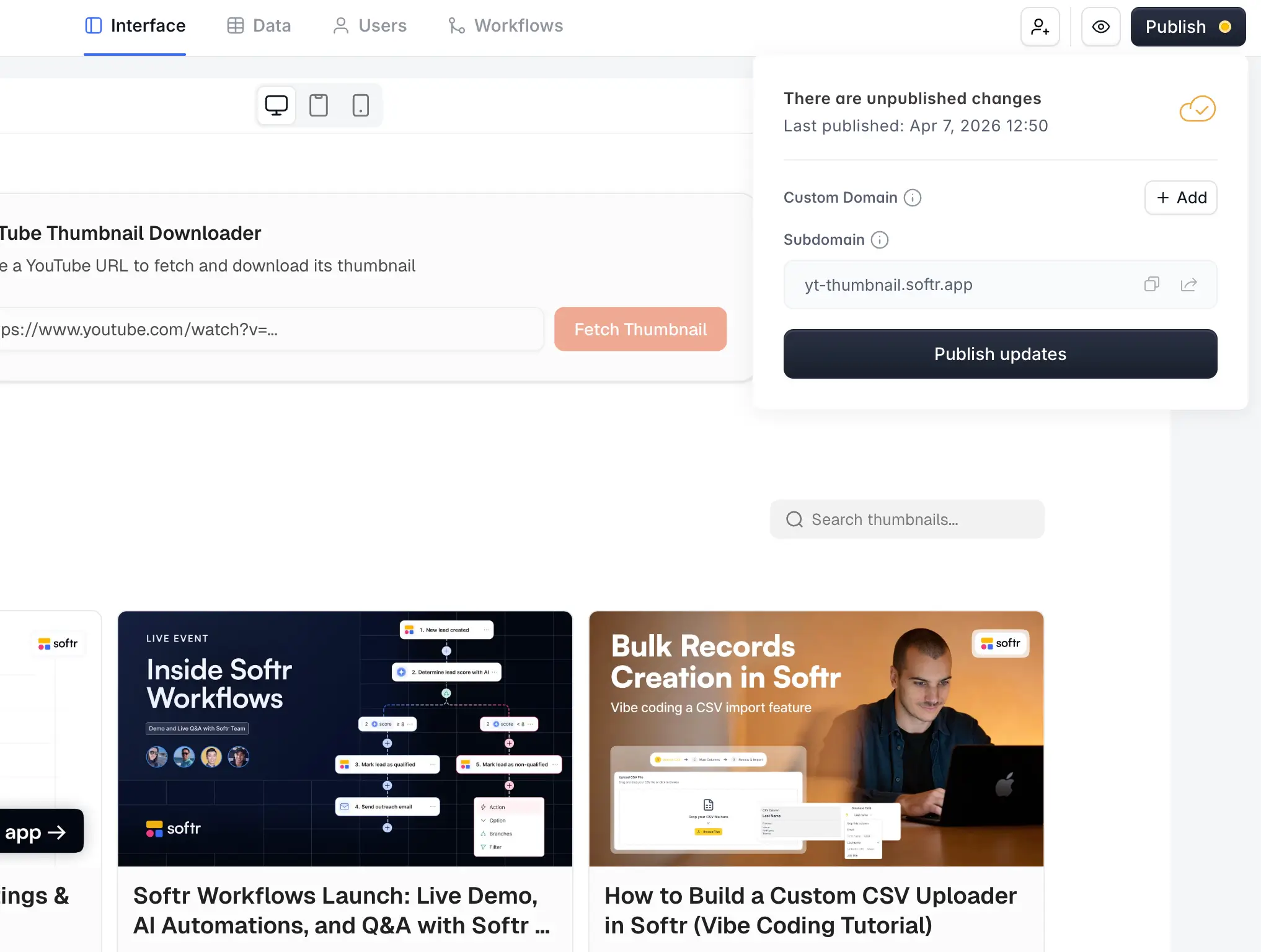
Task: Copy the yt-thumbnail.softr.app subdomain
Action: [x=1151, y=284]
